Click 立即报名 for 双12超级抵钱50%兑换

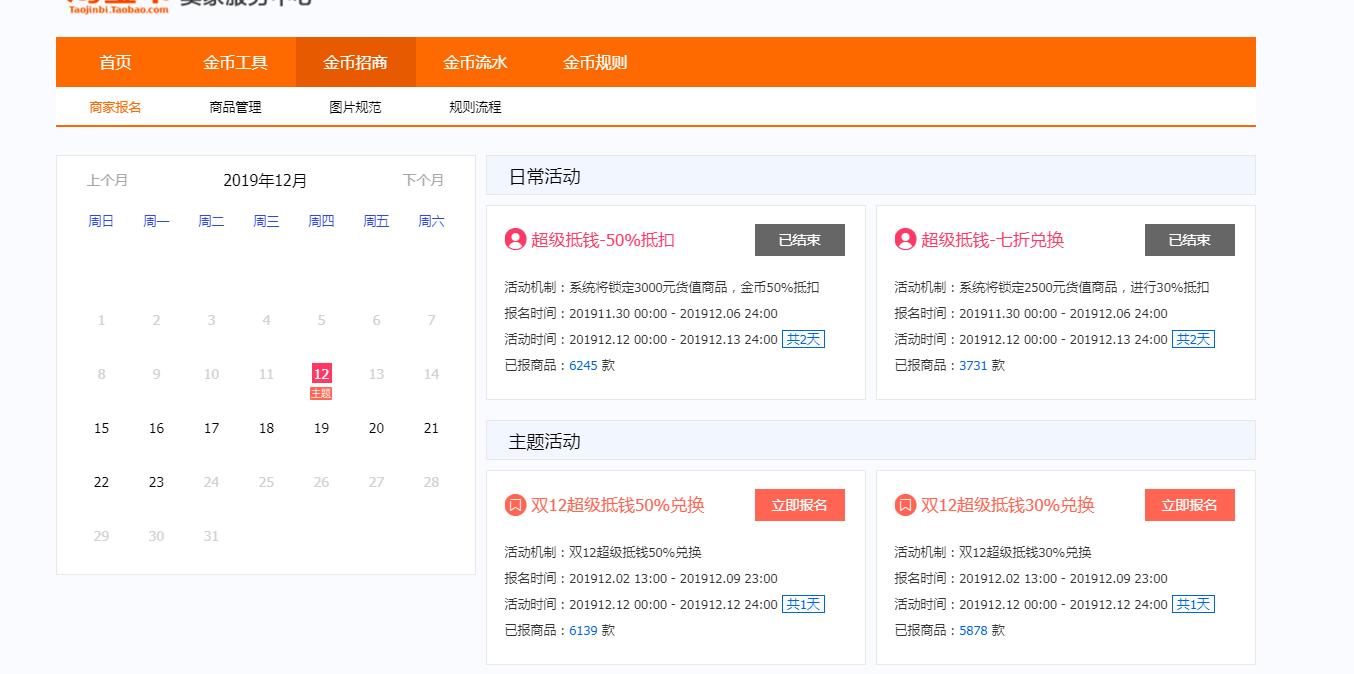(x=799, y=504)
